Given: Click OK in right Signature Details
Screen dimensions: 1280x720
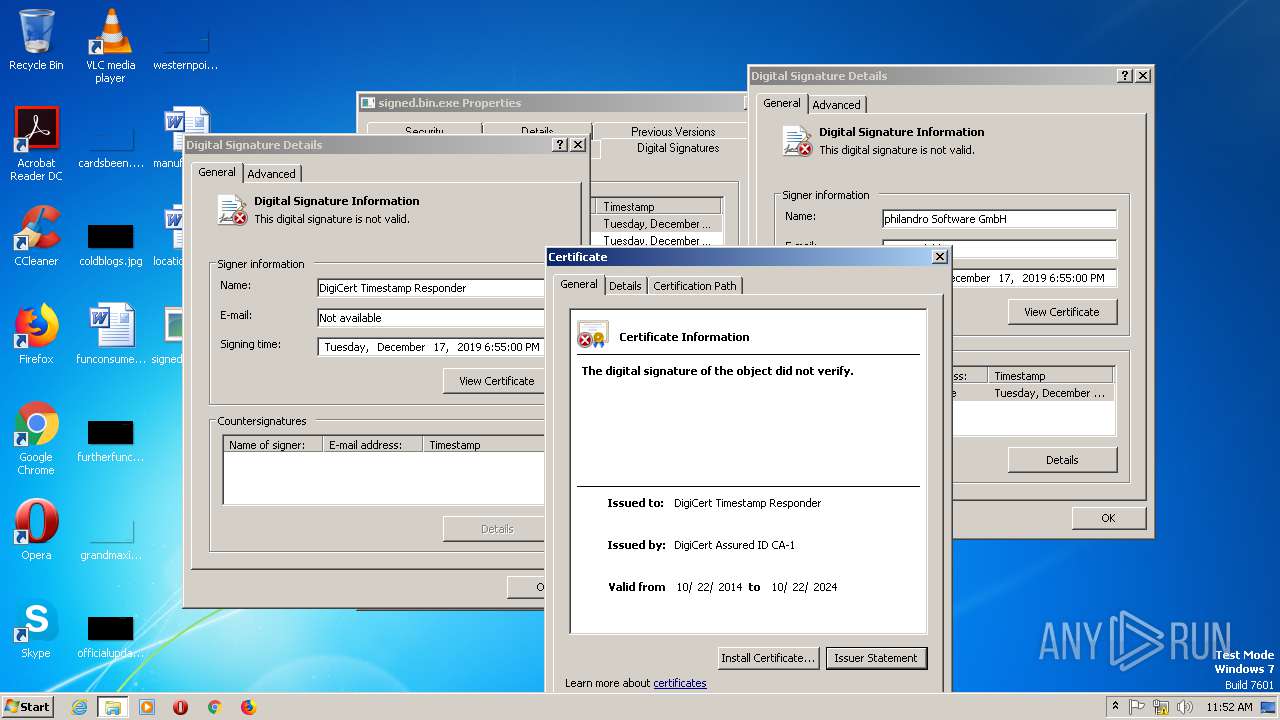Looking at the screenshot, I should click(1108, 518).
